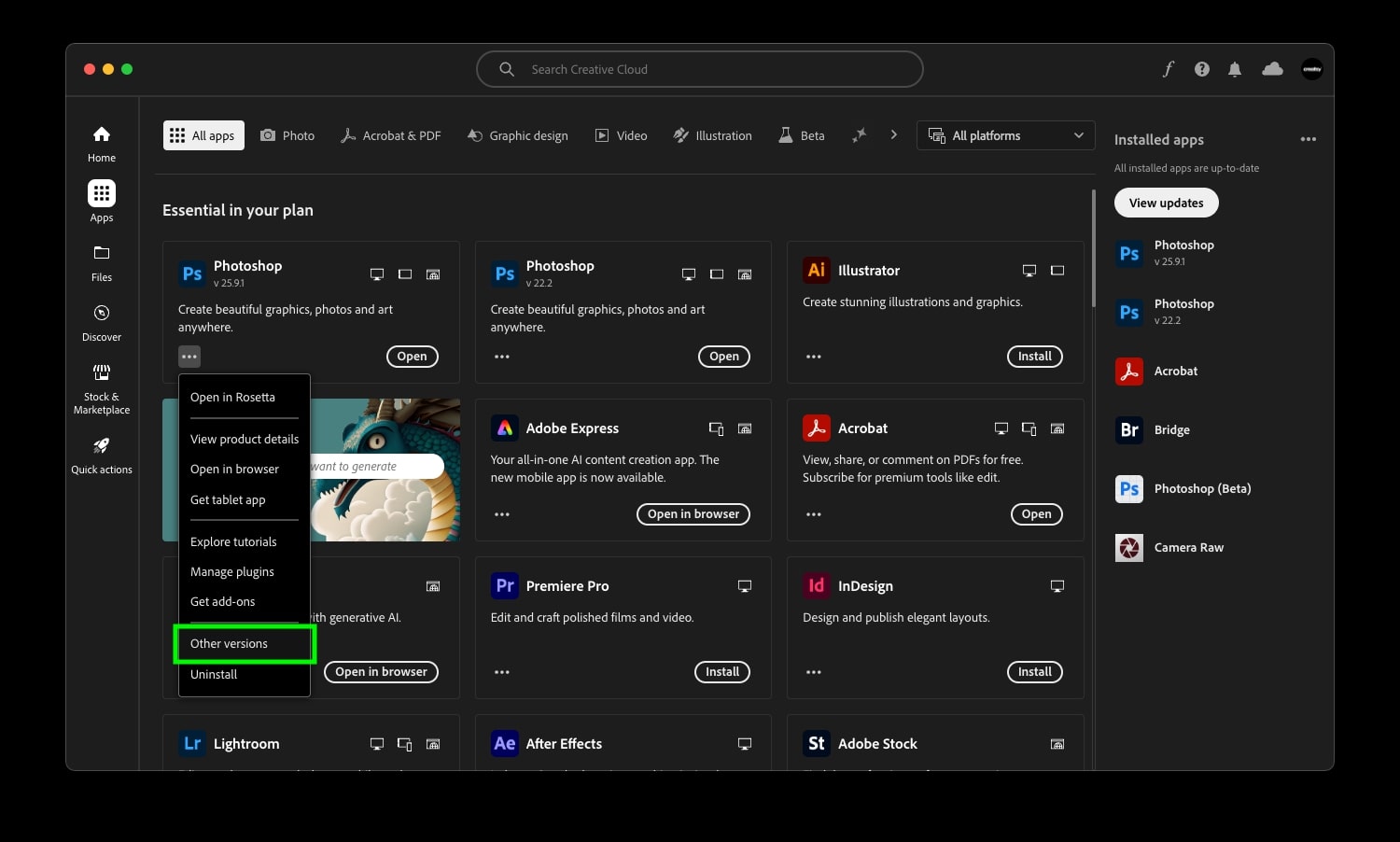This screenshot has width=1400, height=842.
Task: Select the Illustrator app icon
Action: (x=816, y=270)
